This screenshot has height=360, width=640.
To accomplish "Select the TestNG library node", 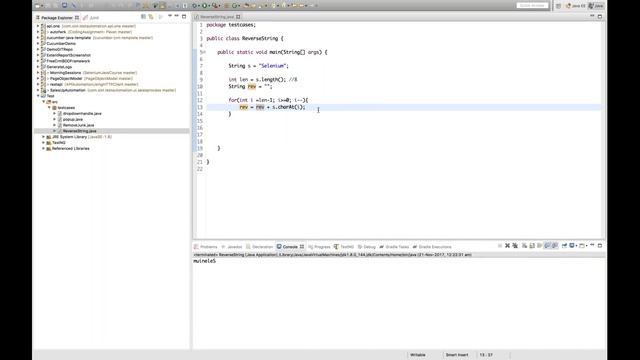I will [x=58, y=143].
